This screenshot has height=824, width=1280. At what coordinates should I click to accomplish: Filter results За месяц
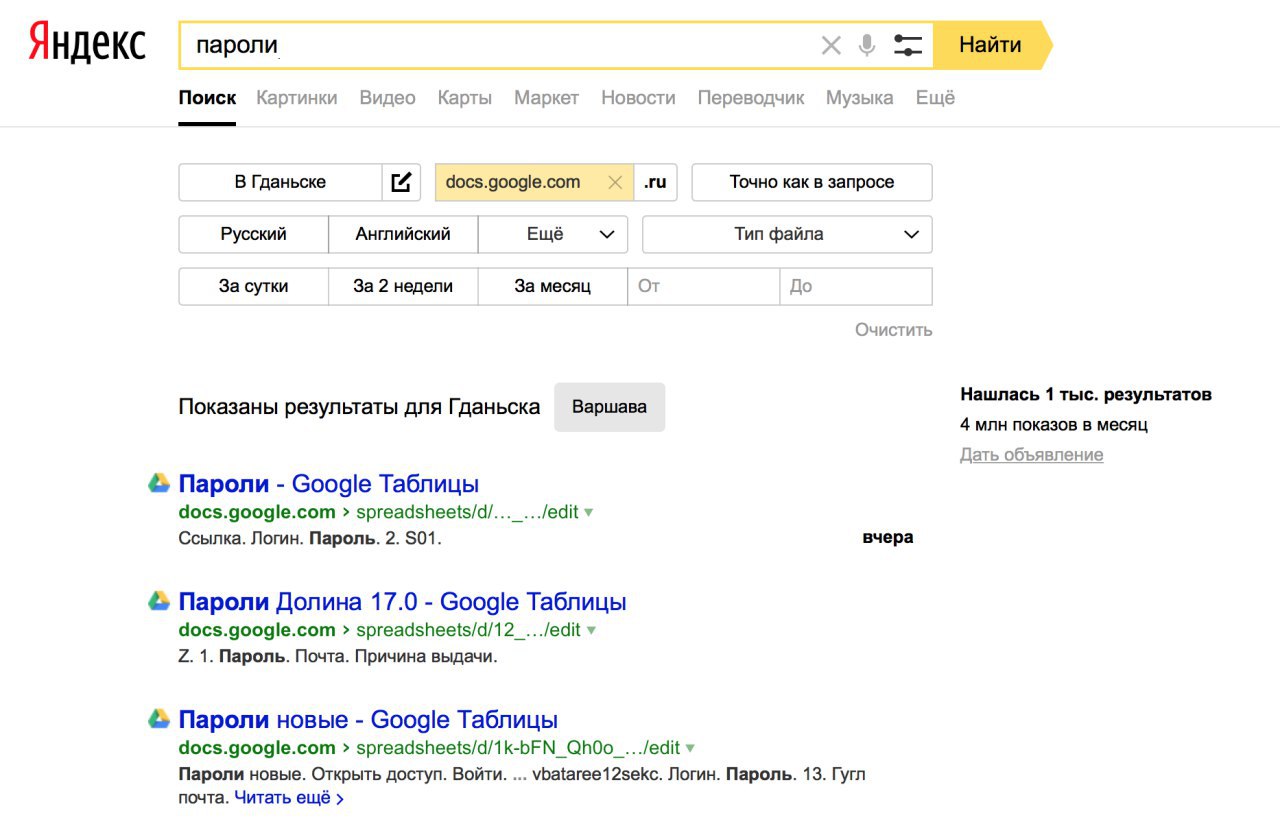553,286
